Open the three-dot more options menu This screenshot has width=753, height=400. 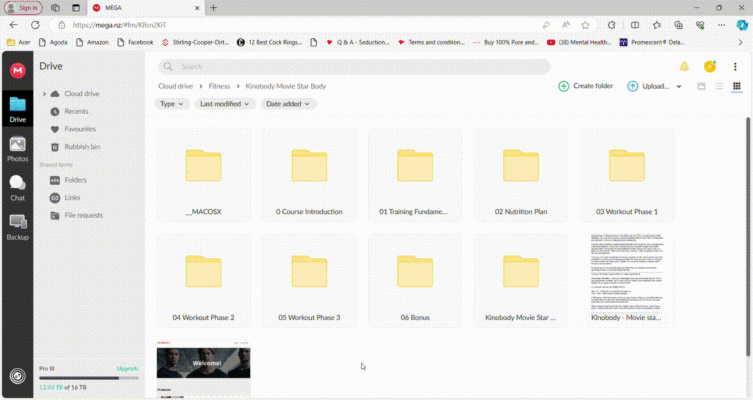tap(736, 67)
